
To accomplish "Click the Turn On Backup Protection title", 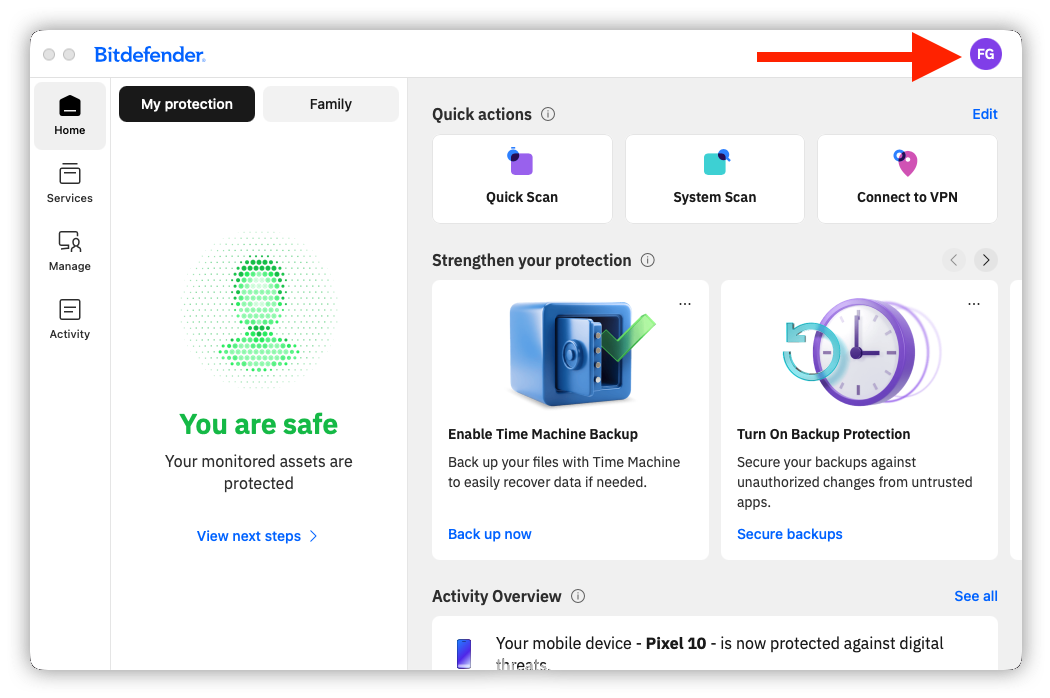I will pos(823,434).
